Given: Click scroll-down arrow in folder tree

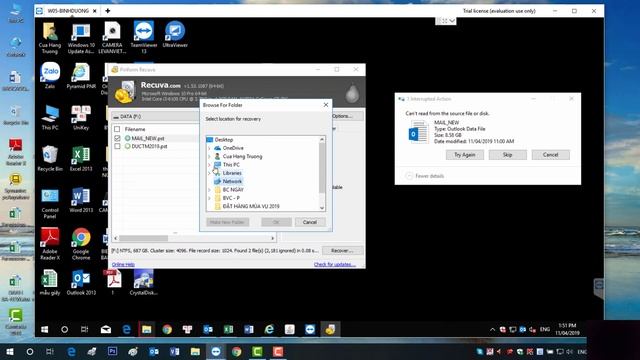Looking at the screenshot, I should pos(322,208).
